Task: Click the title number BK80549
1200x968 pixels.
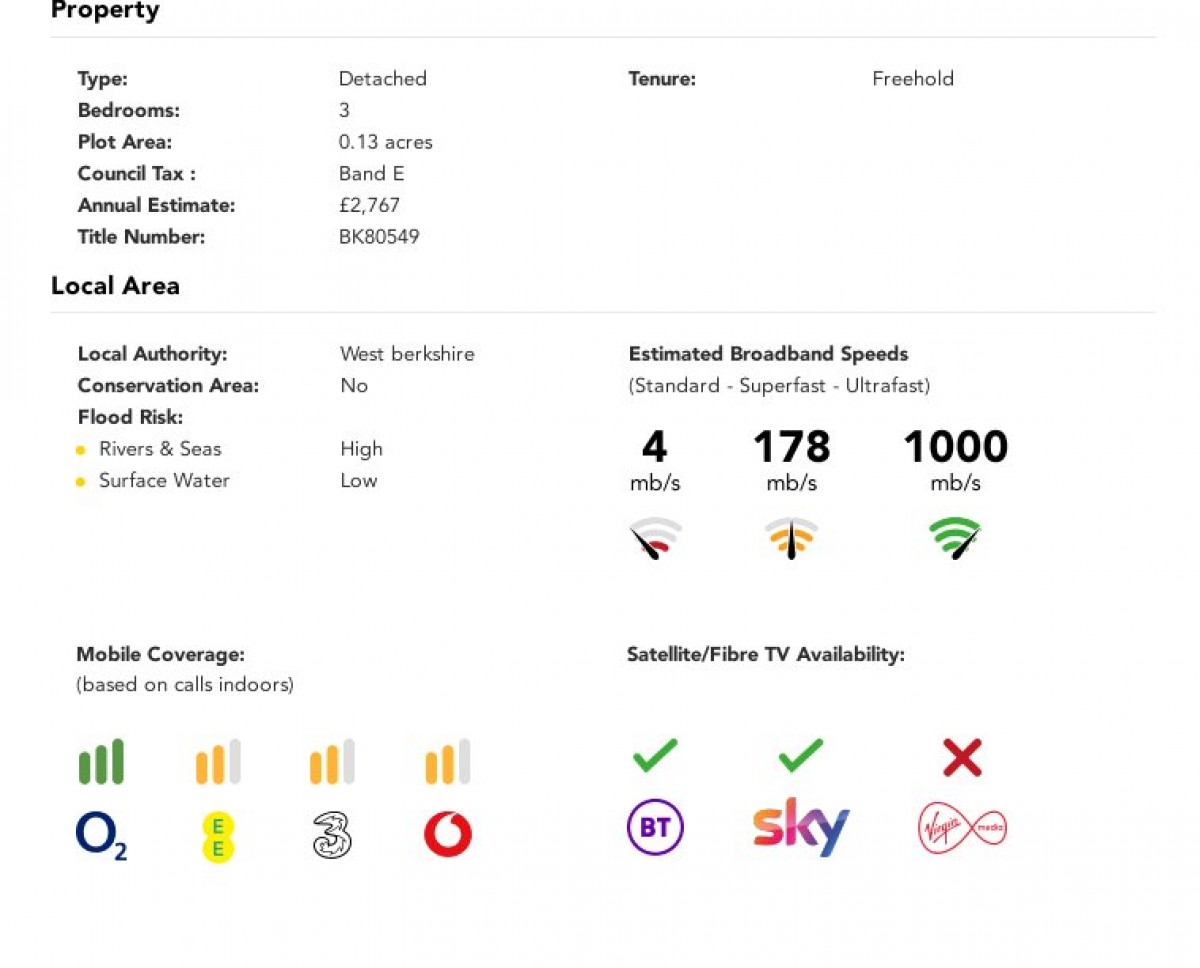Action: [379, 237]
